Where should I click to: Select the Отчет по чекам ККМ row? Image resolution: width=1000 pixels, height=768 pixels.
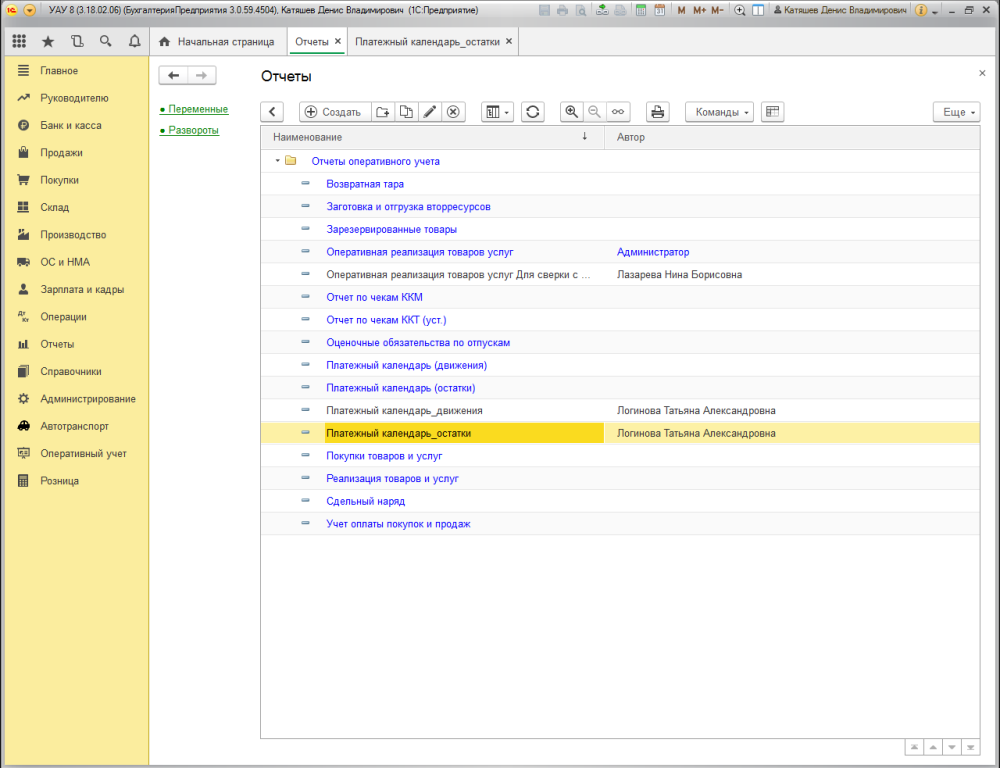(620, 297)
